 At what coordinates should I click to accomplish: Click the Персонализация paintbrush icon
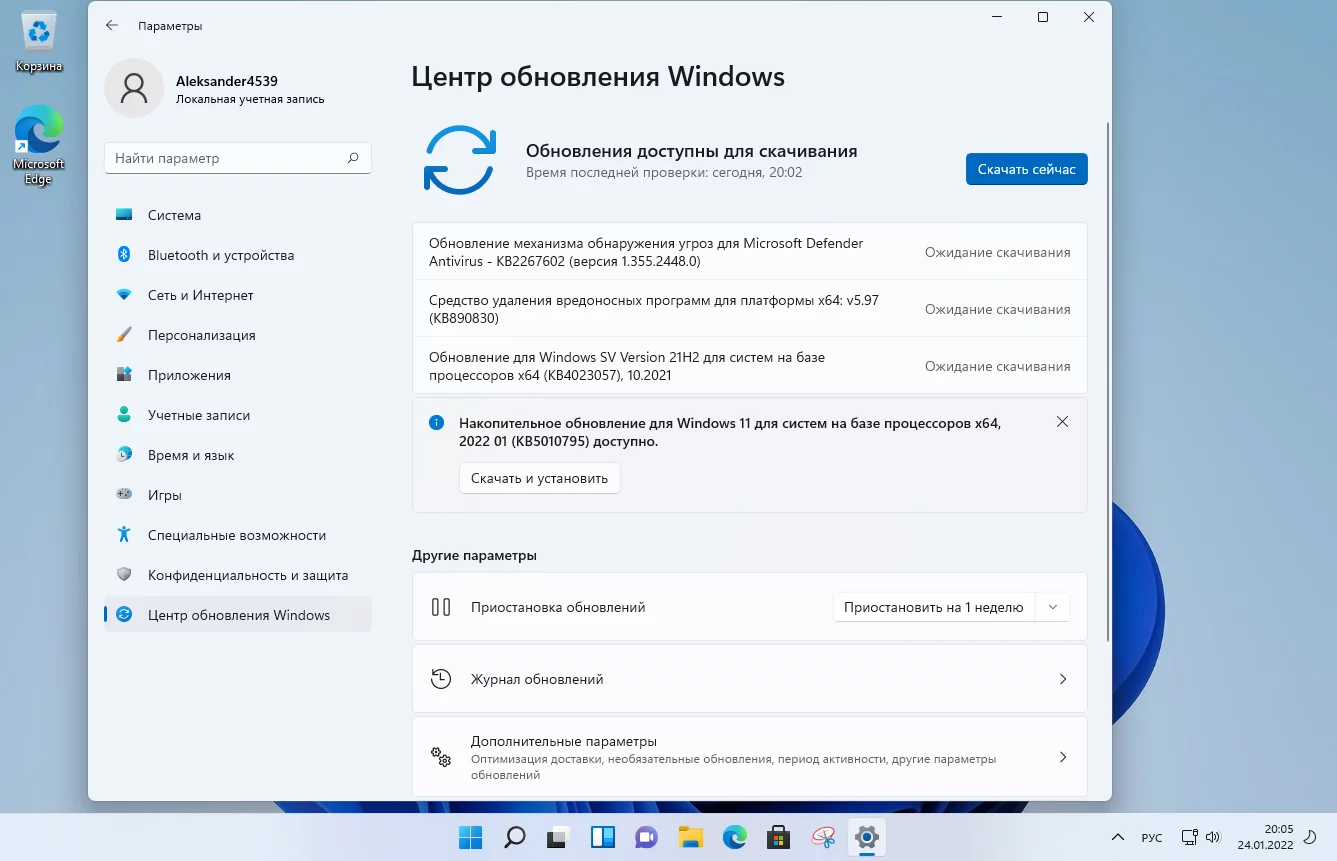[124, 335]
